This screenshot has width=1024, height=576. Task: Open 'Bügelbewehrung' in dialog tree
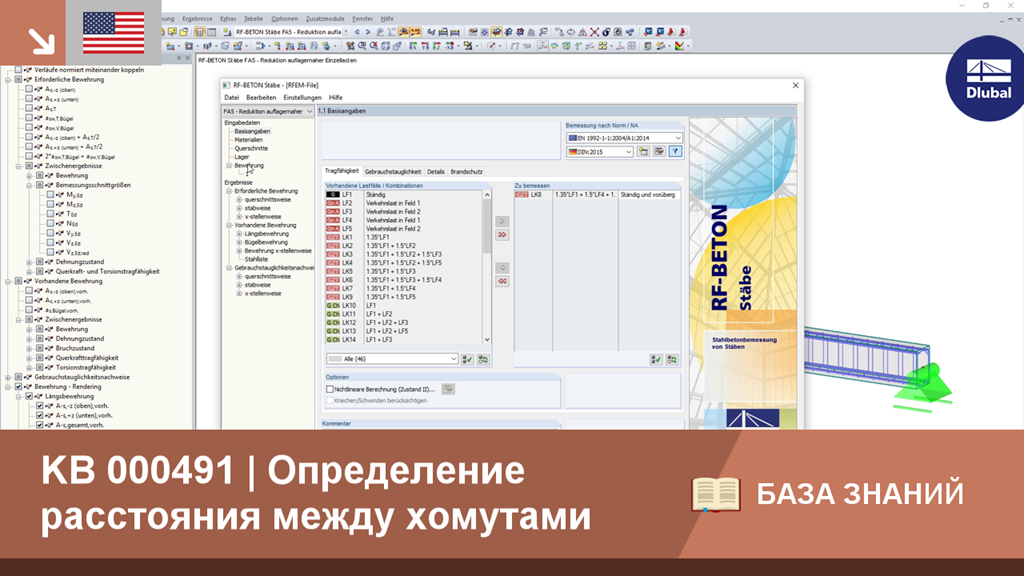point(266,242)
